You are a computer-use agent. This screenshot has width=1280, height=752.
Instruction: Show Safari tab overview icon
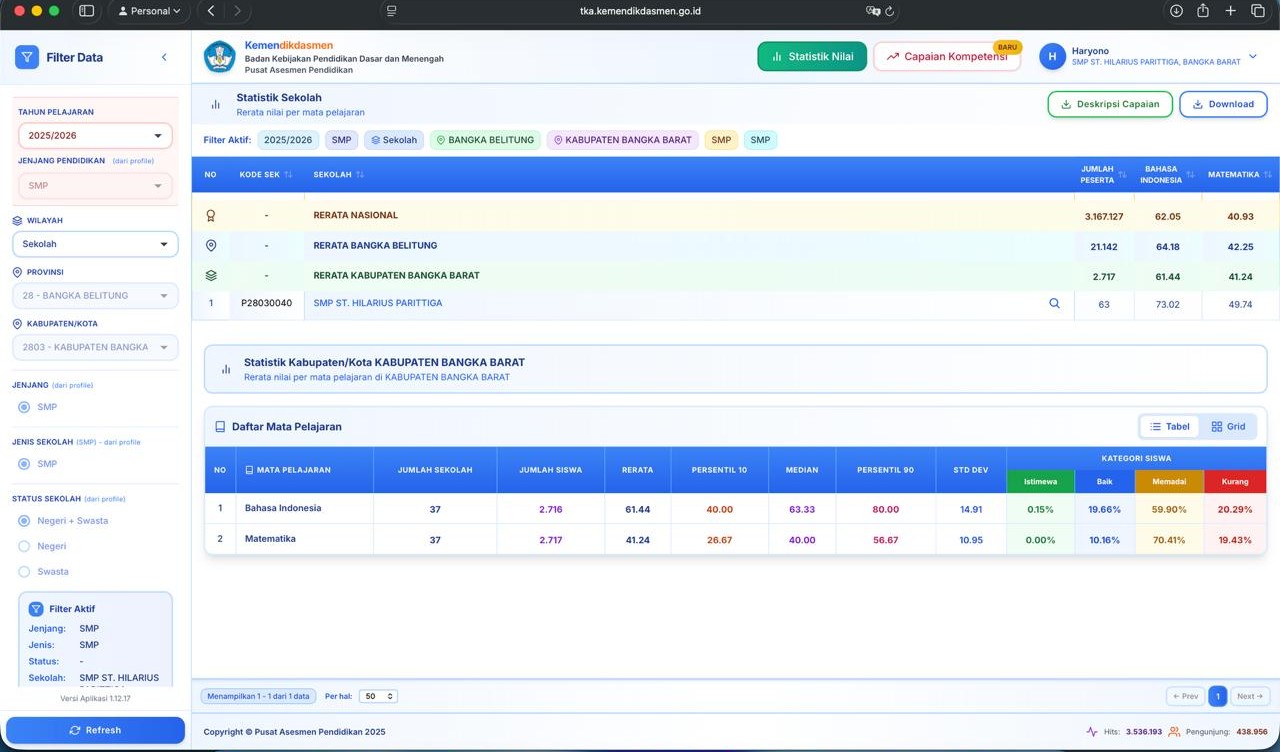pyautogui.click(x=1258, y=11)
